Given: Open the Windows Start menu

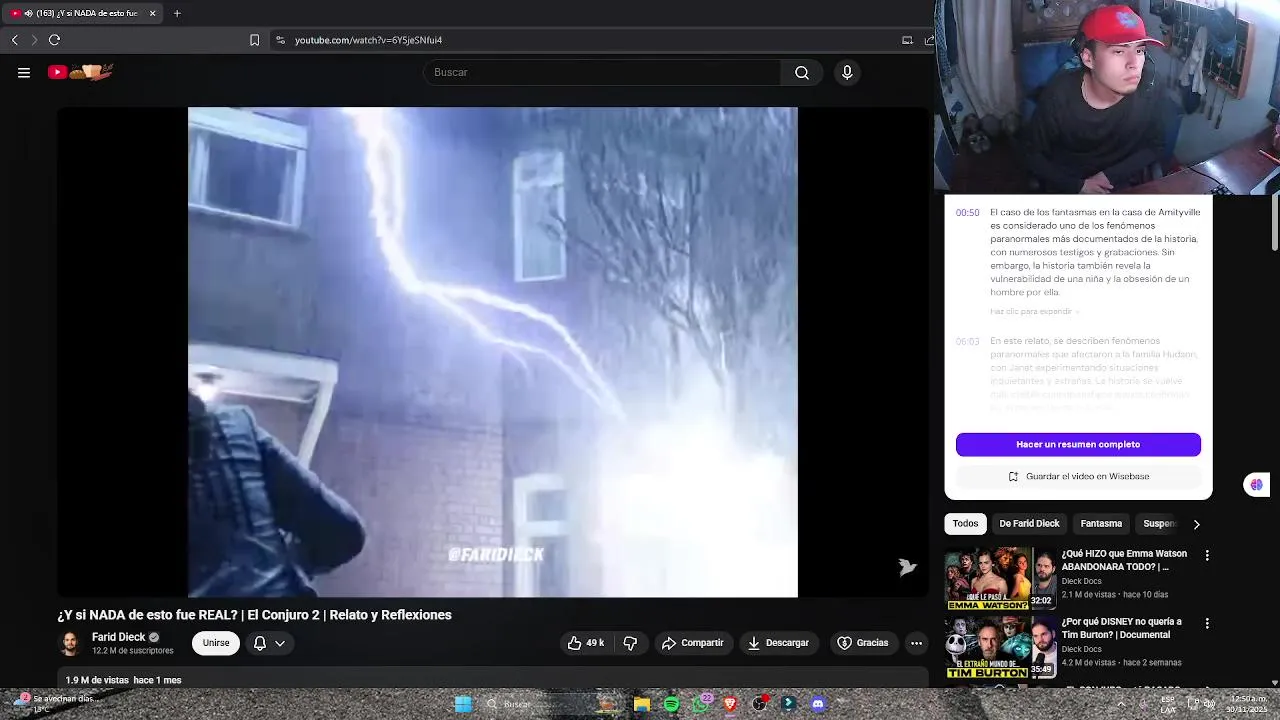Looking at the screenshot, I should point(463,704).
